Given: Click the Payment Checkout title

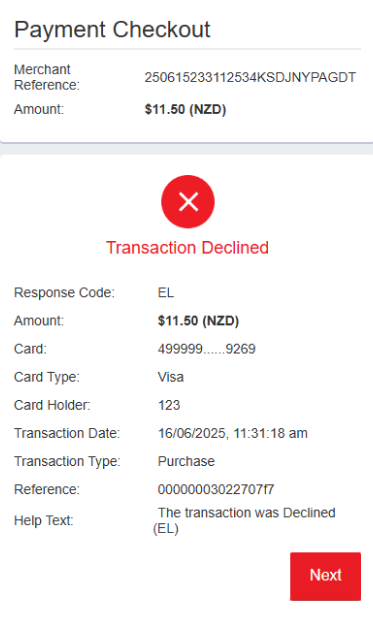Looking at the screenshot, I should [112, 29].
